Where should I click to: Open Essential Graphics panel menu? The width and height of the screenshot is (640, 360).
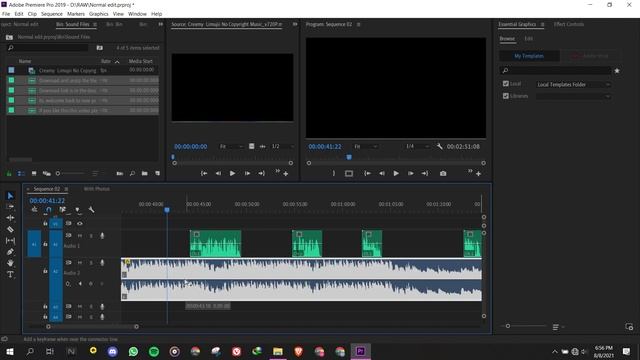[x=542, y=24]
